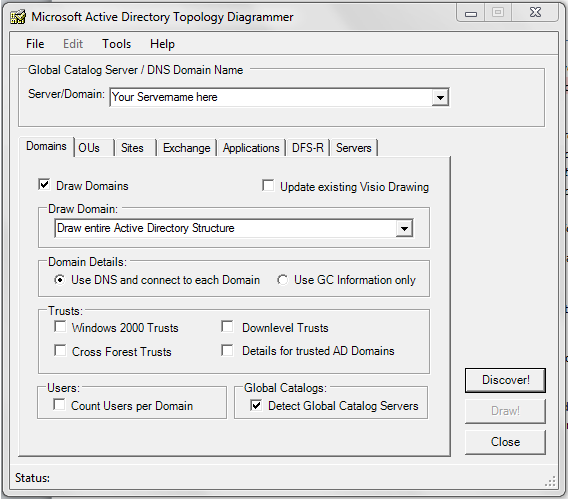Focus the Server/Domain text field
The height and width of the screenshot is (499, 571).
[271, 97]
